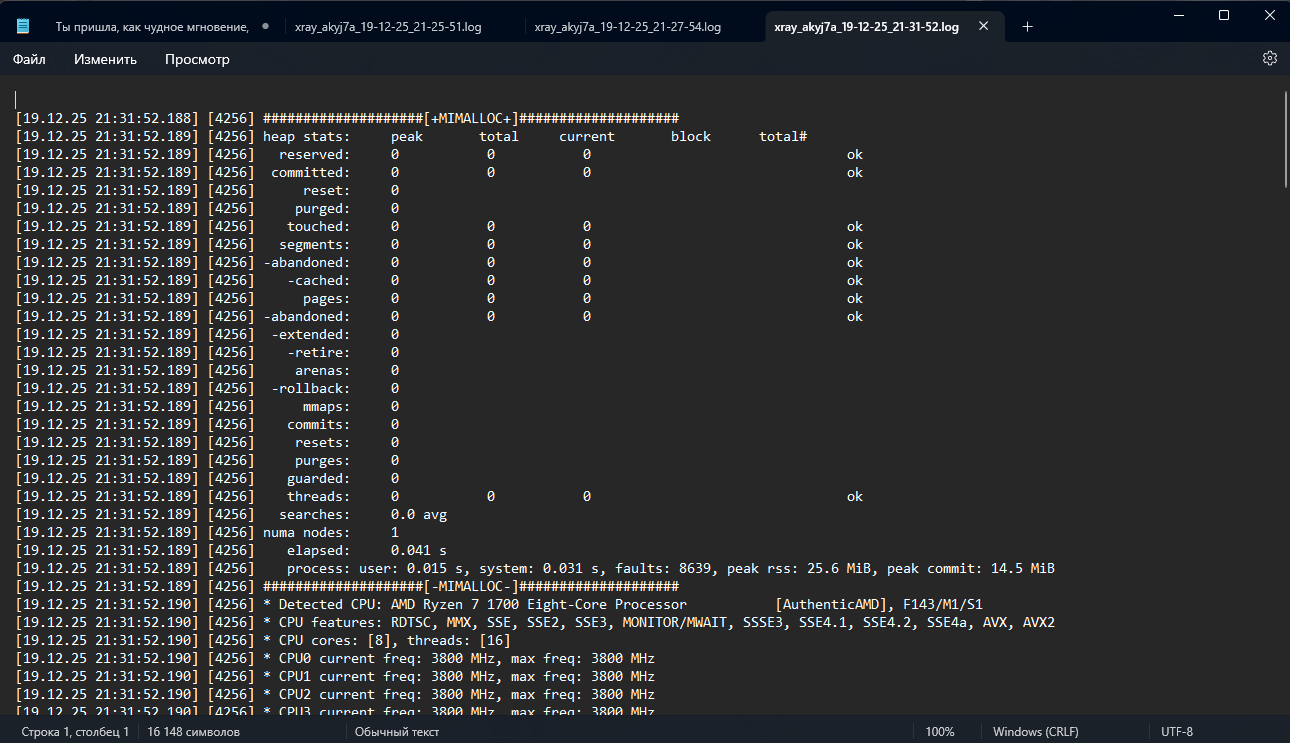Click 'Обычный текст' in the status bar
The image size is (1290, 743).
[x=397, y=732]
